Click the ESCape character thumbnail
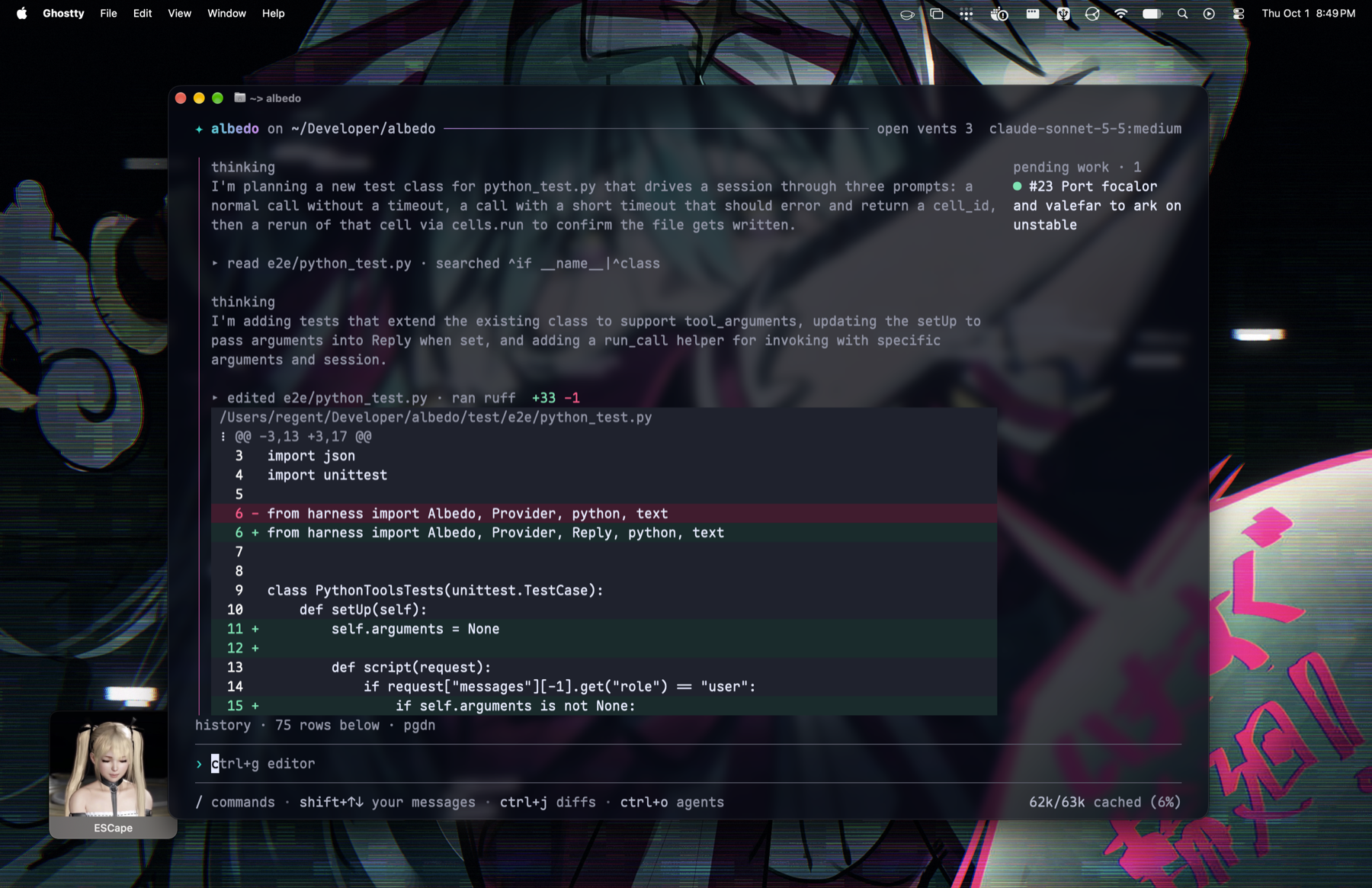The image size is (1372, 888). [x=113, y=776]
